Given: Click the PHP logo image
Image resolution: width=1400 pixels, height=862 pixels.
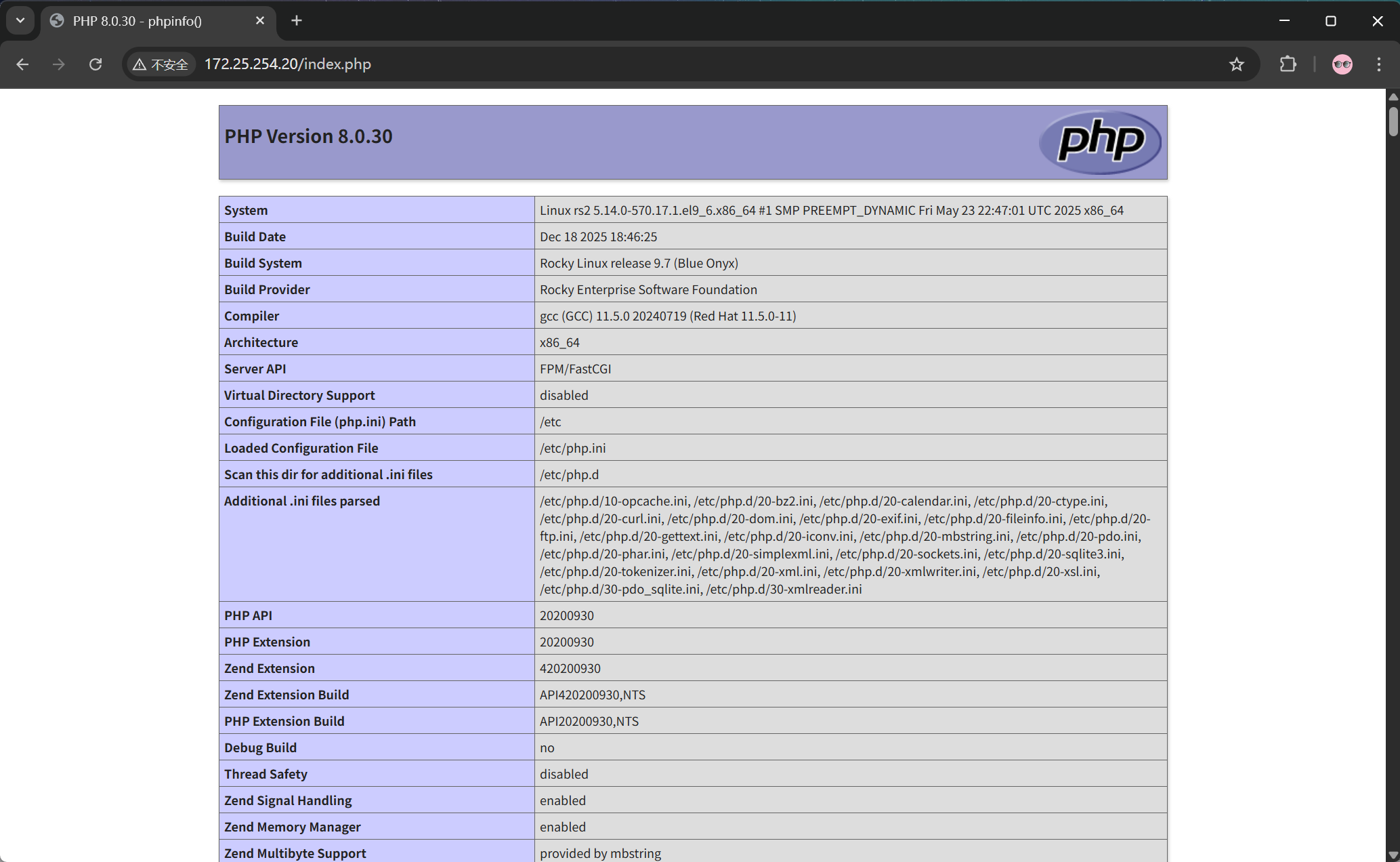Looking at the screenshot, I should click(x=1099, y=142).
